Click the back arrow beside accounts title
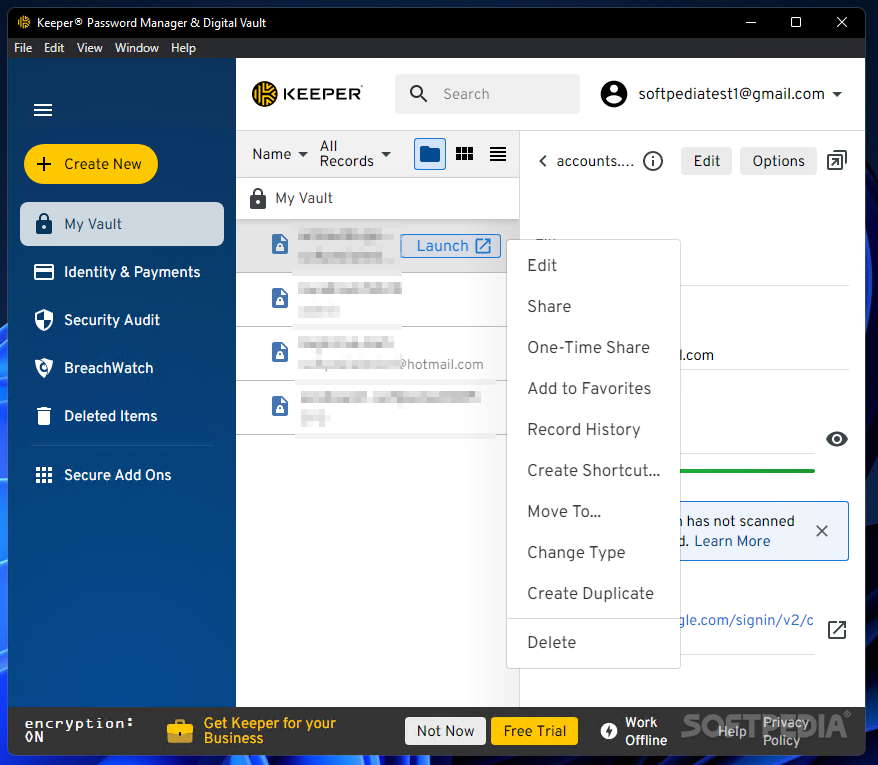 pos(543,161)
